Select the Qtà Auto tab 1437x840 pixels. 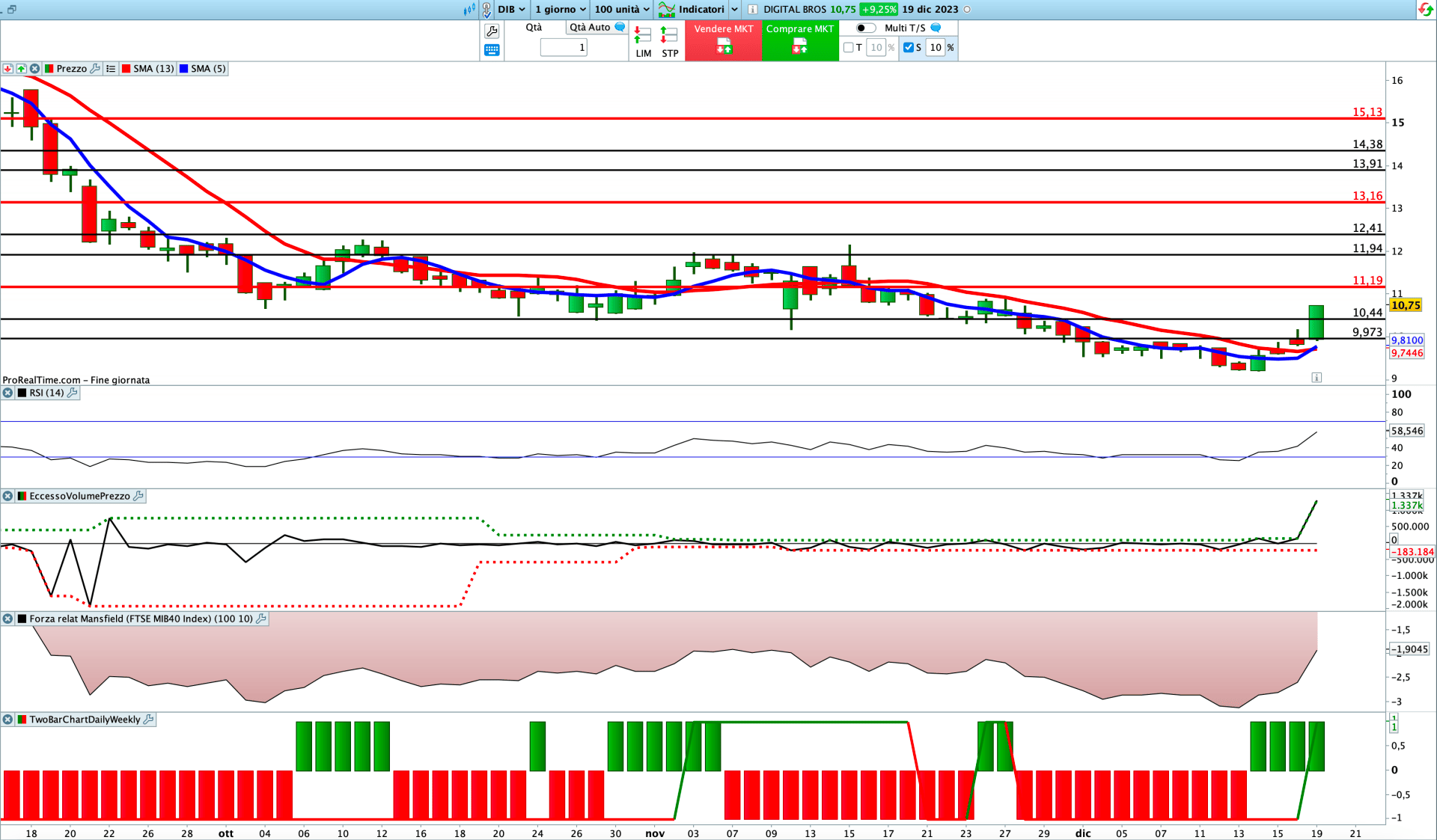pos(590,27)
